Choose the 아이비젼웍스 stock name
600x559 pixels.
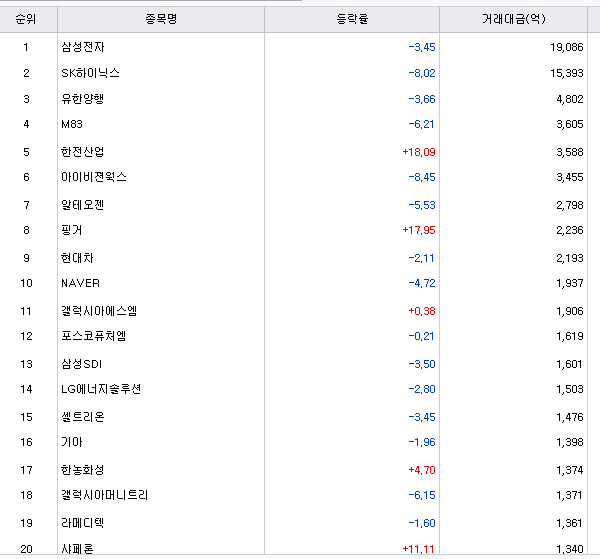pos(94,177)
